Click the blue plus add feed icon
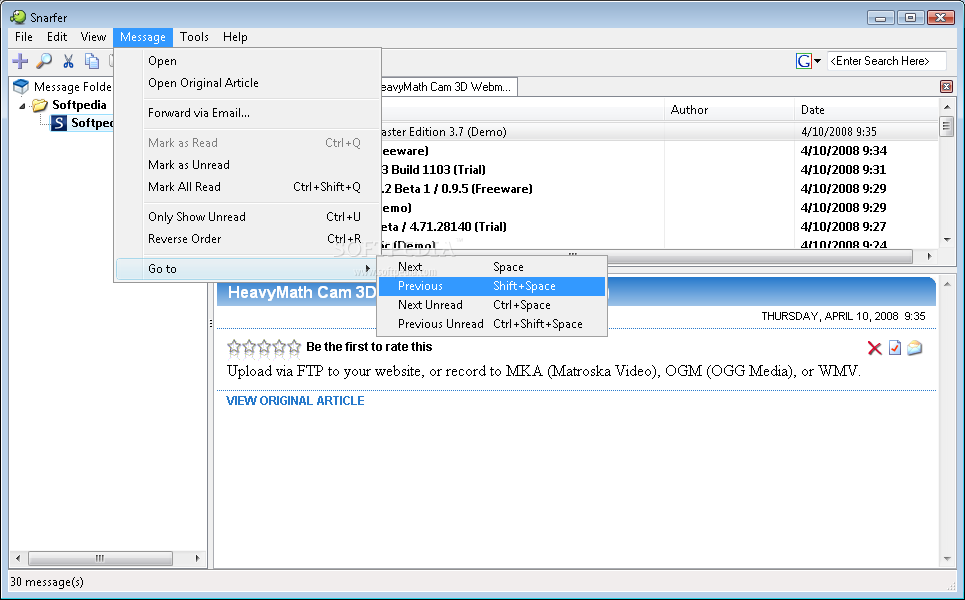The height and width of the screenshot is (600, 965). 20,61
